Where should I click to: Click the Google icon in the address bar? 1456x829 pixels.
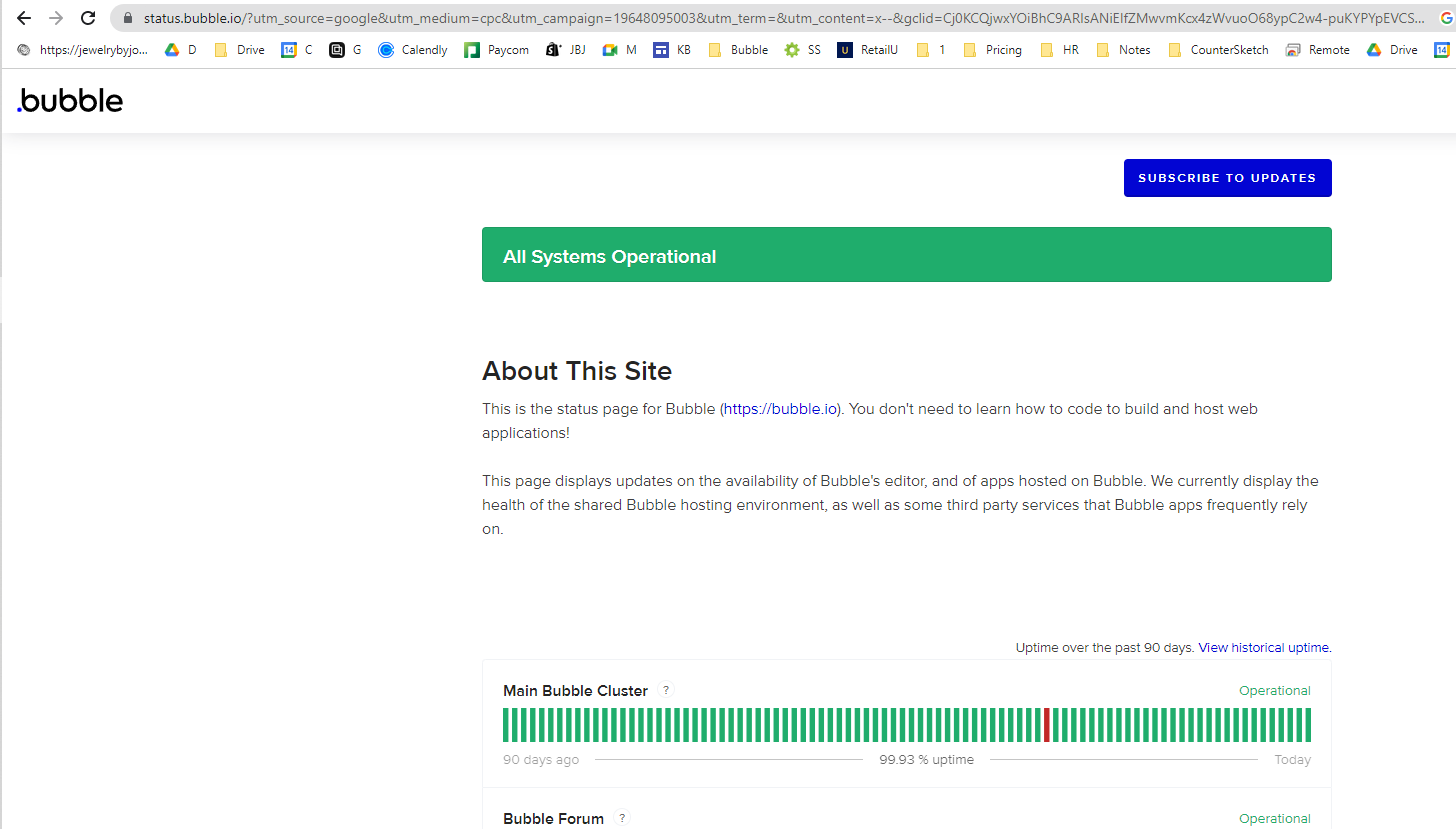point(1446,18)
